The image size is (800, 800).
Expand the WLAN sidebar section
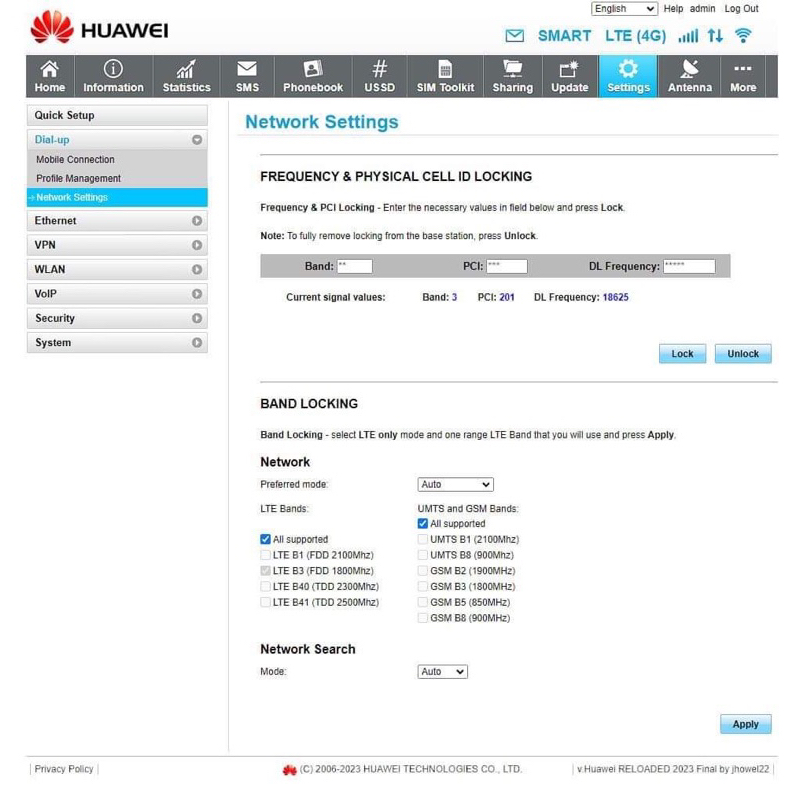(117, 269)
